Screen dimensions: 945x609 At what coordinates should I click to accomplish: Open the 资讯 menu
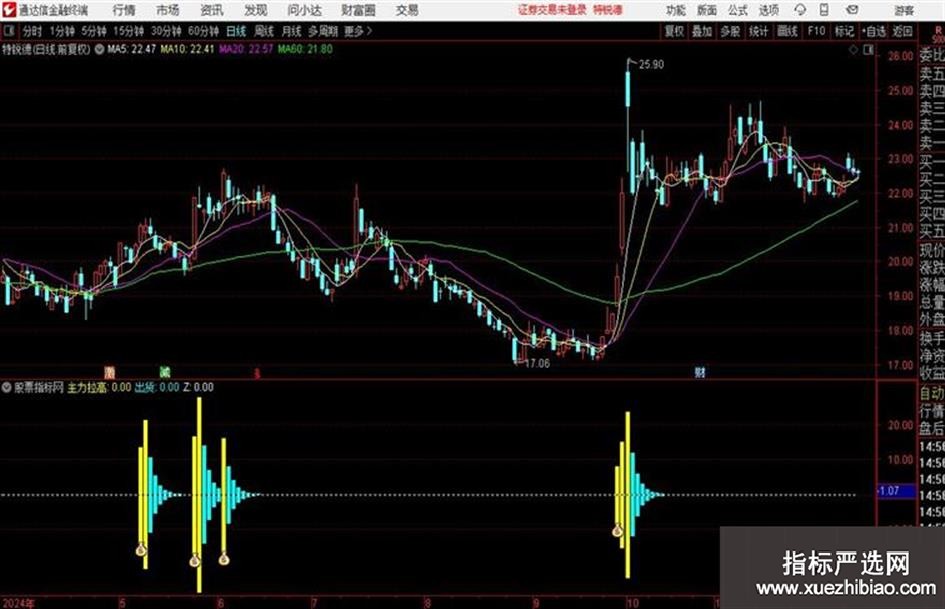pyautogui.click(x=211, y=10)
